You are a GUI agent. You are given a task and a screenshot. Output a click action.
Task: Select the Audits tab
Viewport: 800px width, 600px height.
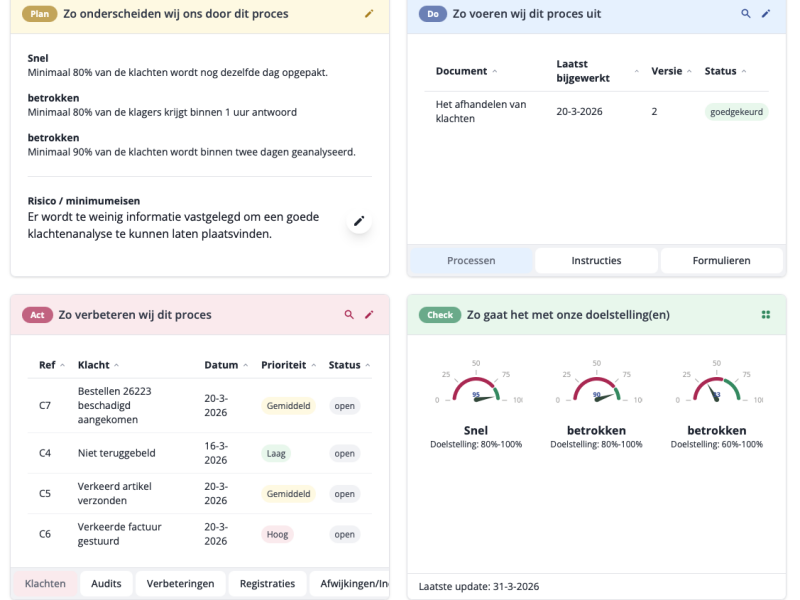click(x=105, y=583)
